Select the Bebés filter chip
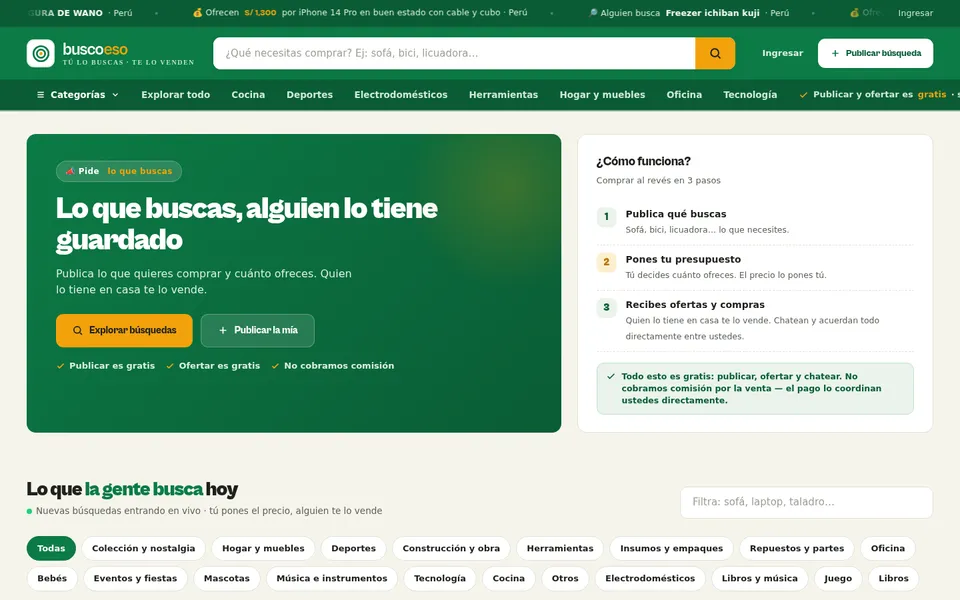The image size is (960, 600). 52,579
